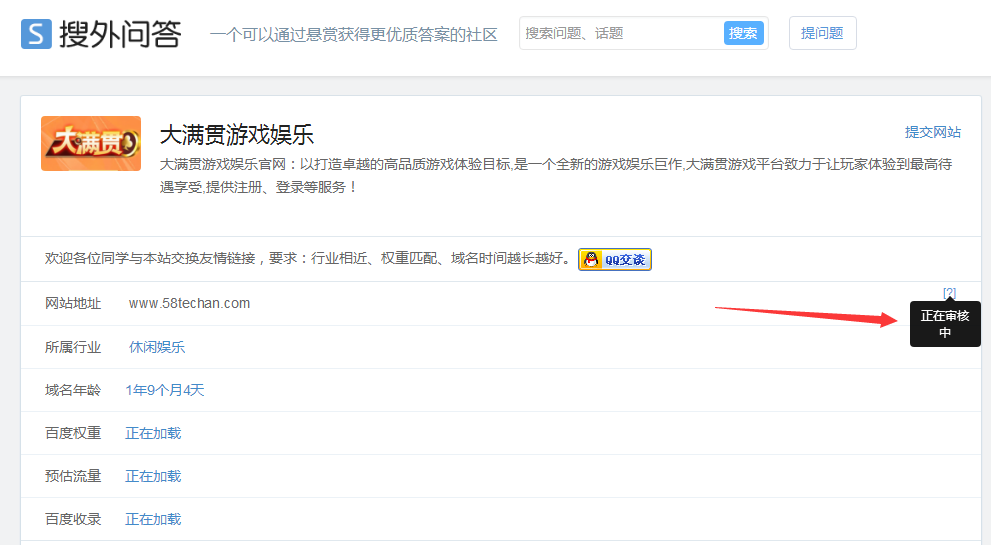
Task: Click the 提问题 button
Action: (822, 33)
